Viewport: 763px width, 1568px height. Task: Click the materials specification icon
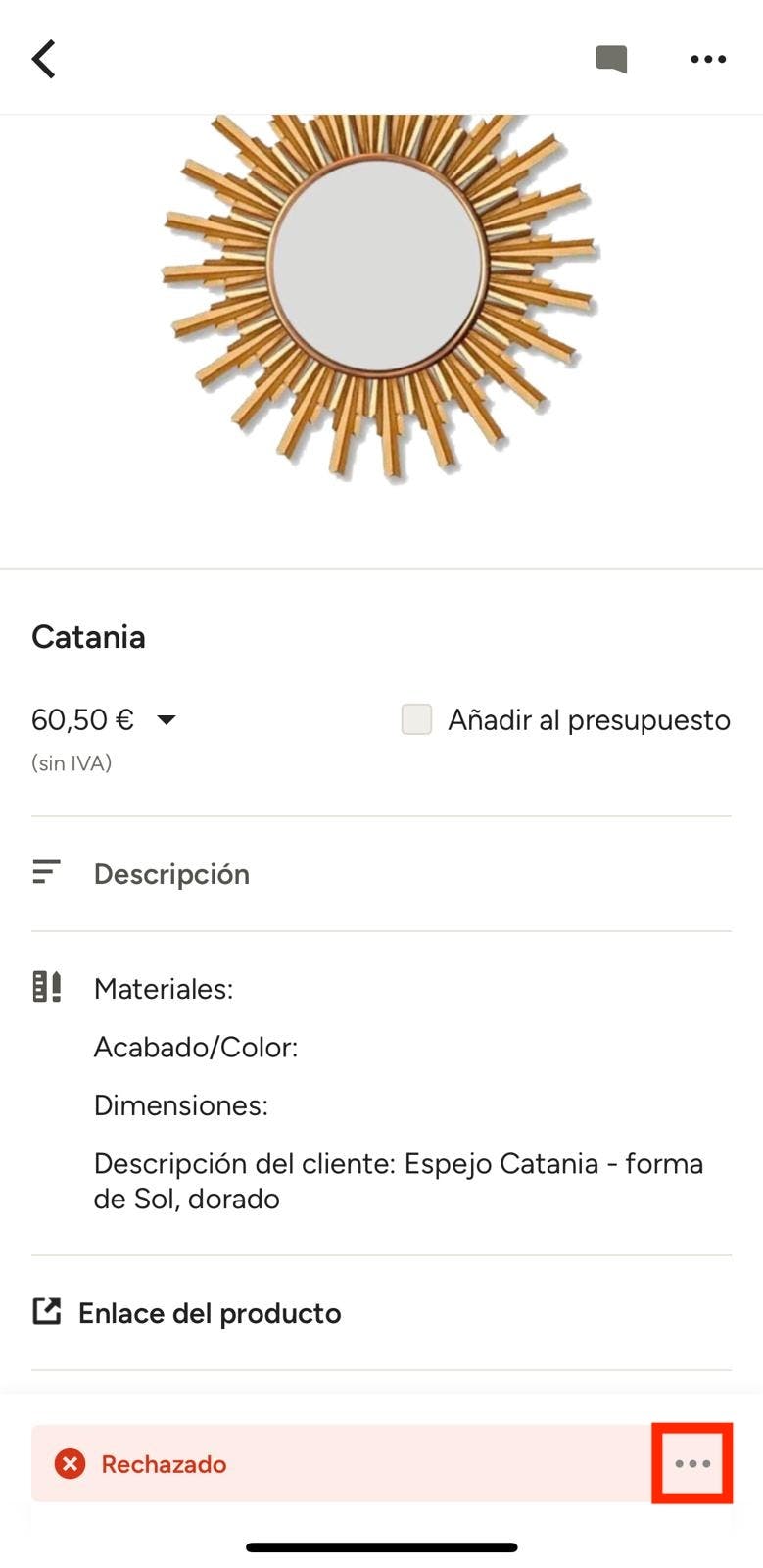[x=46, y=986]
